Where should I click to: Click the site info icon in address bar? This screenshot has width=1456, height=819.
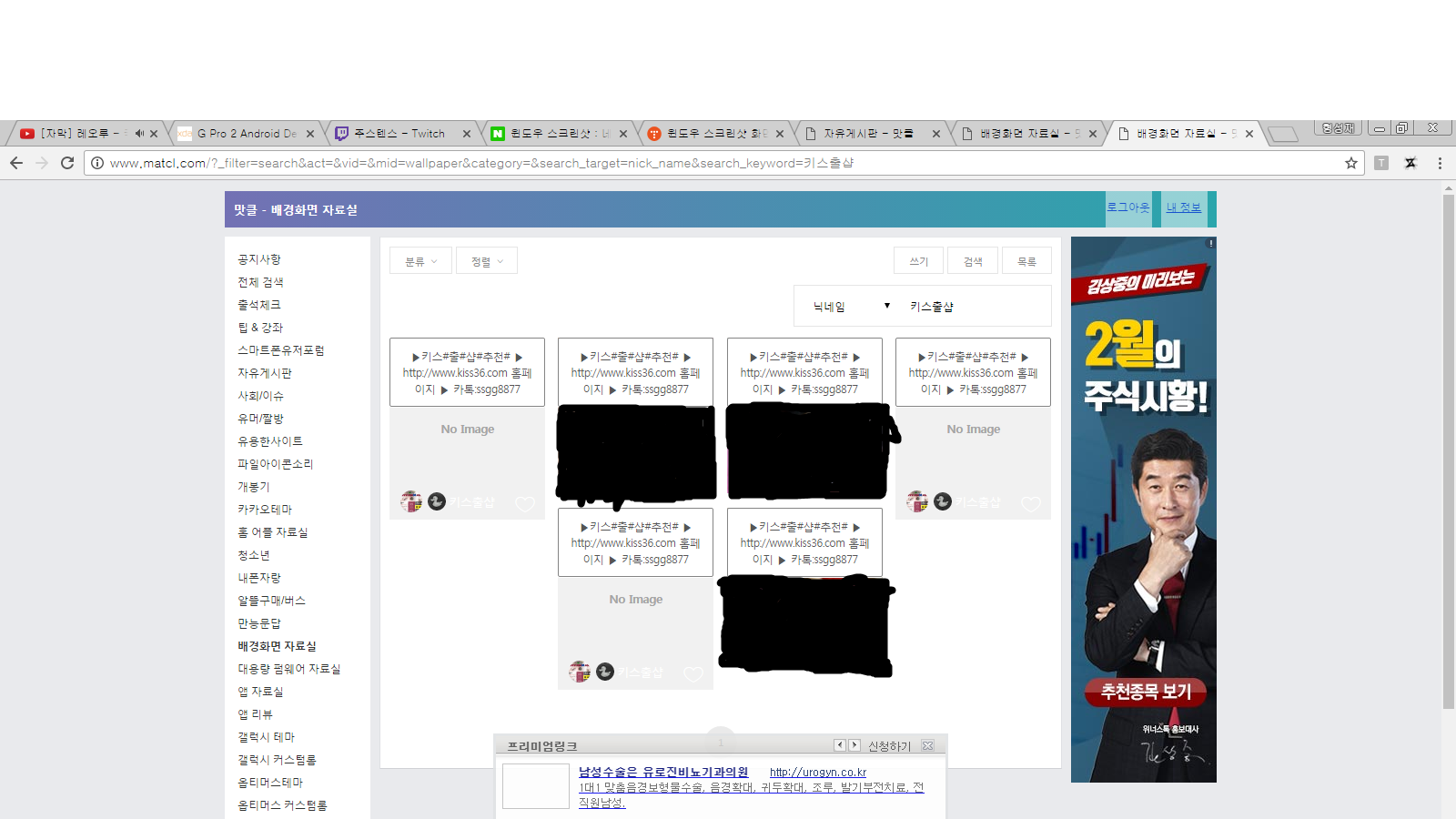97,163
